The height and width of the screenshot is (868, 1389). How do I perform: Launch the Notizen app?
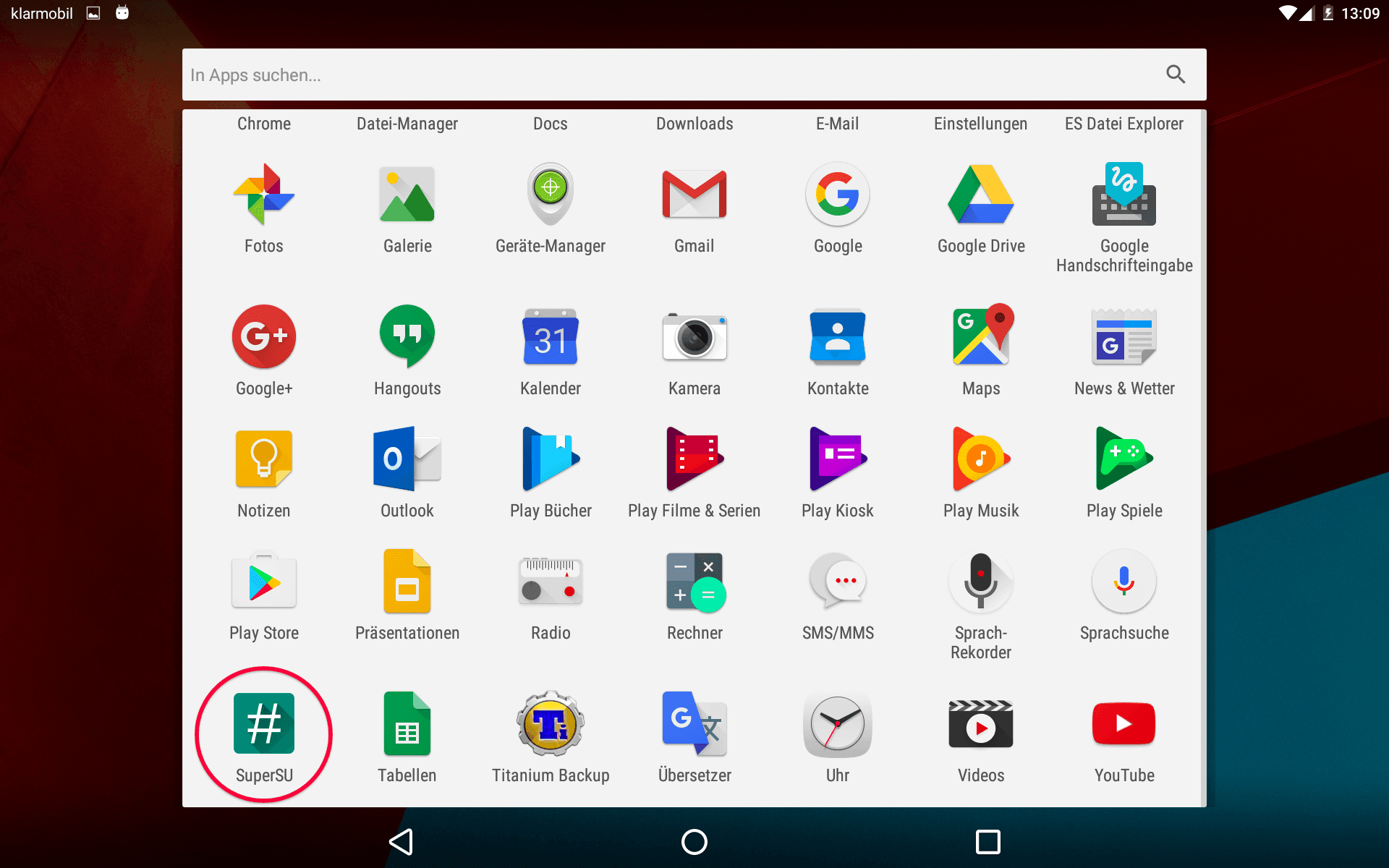(264, 459)
